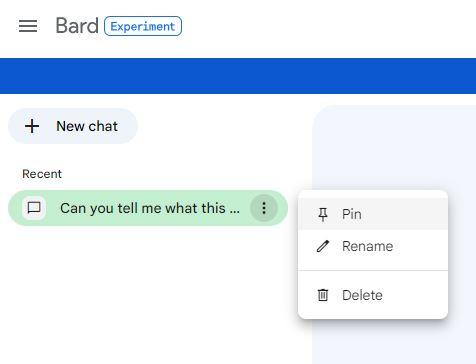
Task: Click the pushpin icon in the context menu
Action: click(x=323, y=214)
